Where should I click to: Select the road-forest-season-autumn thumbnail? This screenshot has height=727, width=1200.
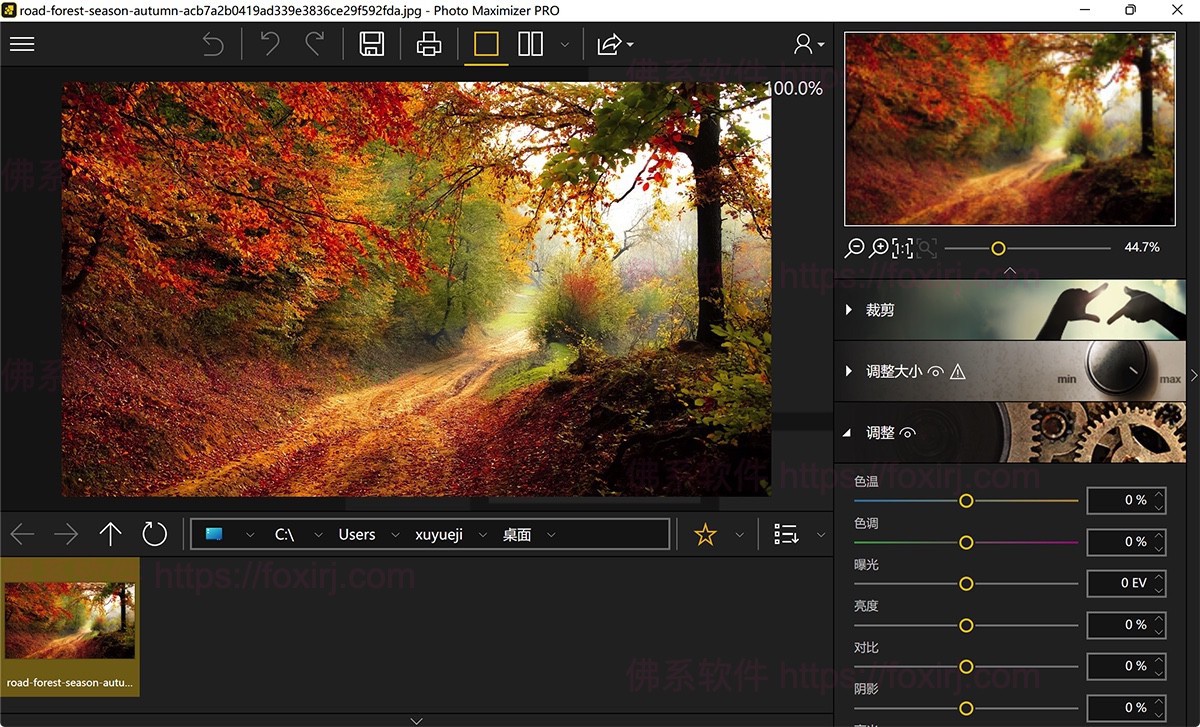(x=70, y=620)
